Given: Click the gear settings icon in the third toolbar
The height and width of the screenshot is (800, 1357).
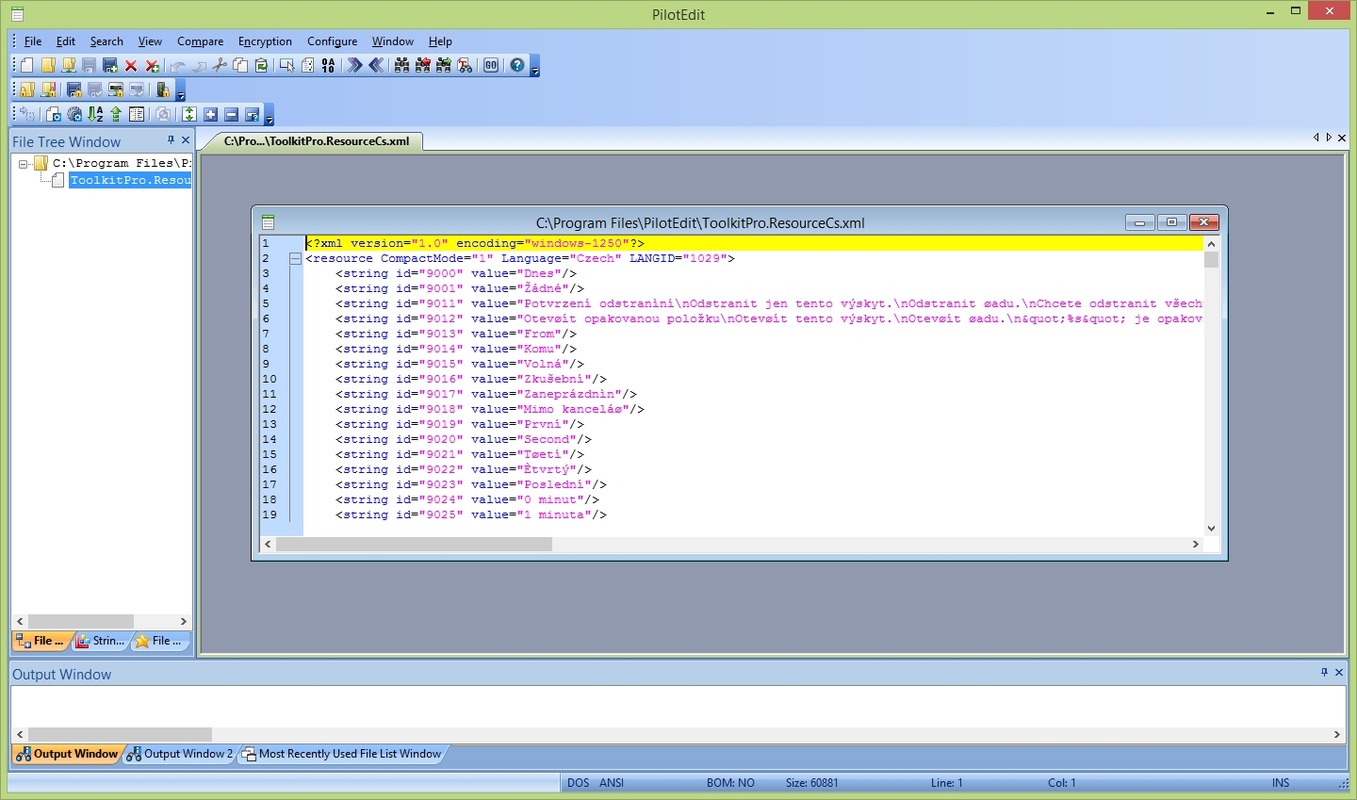Looking at the screenshot, I should point(75,114).
